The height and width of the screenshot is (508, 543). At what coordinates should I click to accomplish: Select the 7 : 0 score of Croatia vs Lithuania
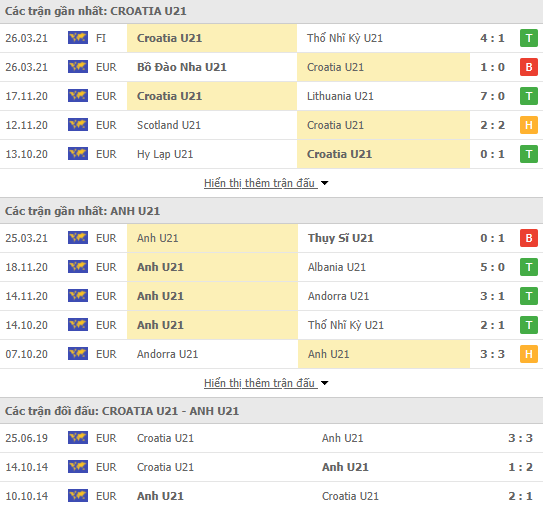pyautogui.click(x=492, y=96)
